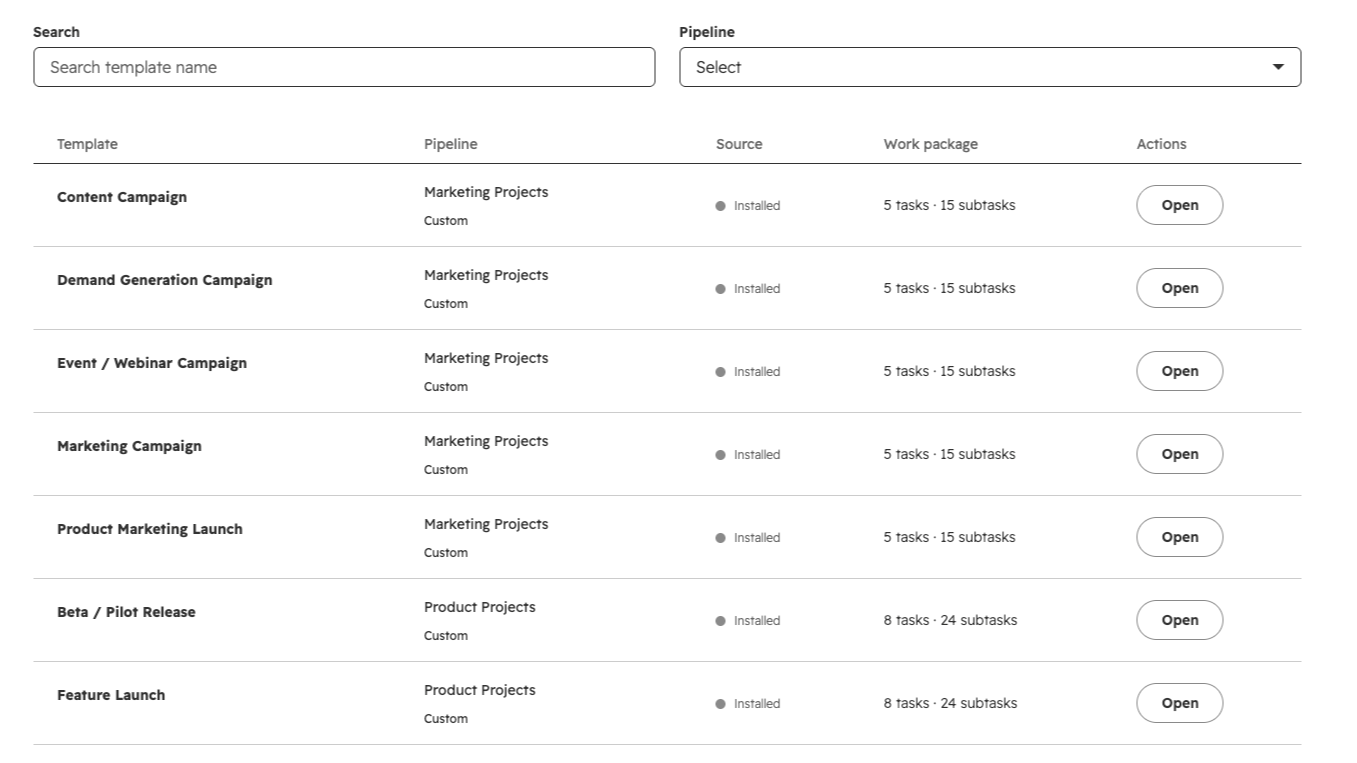Viewport: 1357px width, 763px height.
Task: Click the Actions column header
Action: coord(1162,144)
